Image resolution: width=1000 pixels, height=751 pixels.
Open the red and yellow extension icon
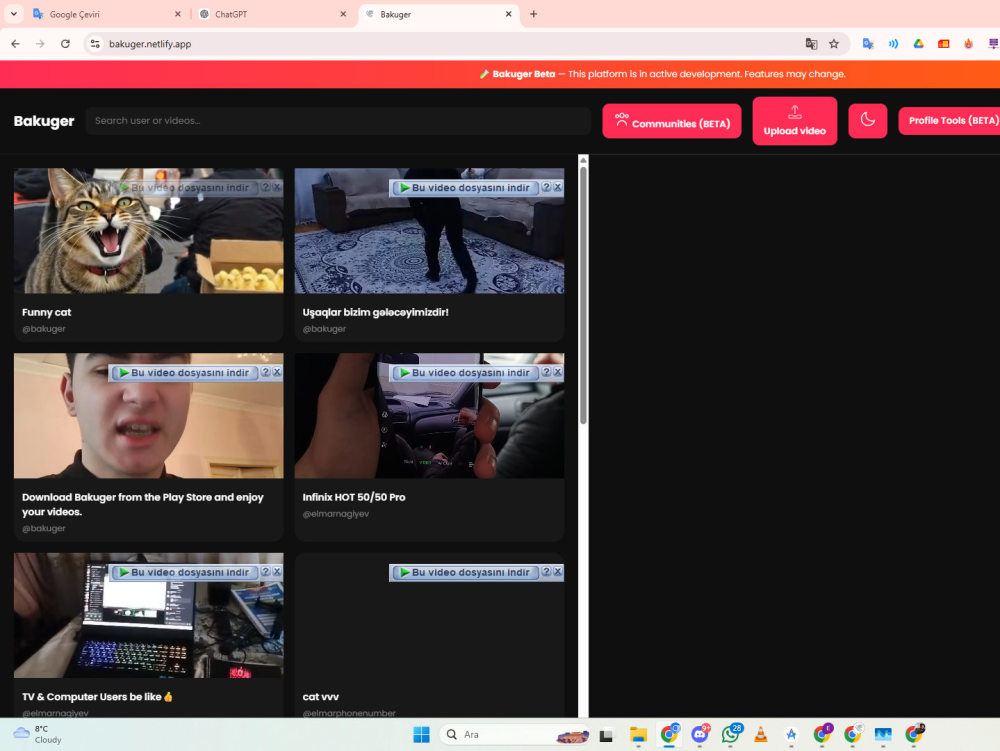943,44
